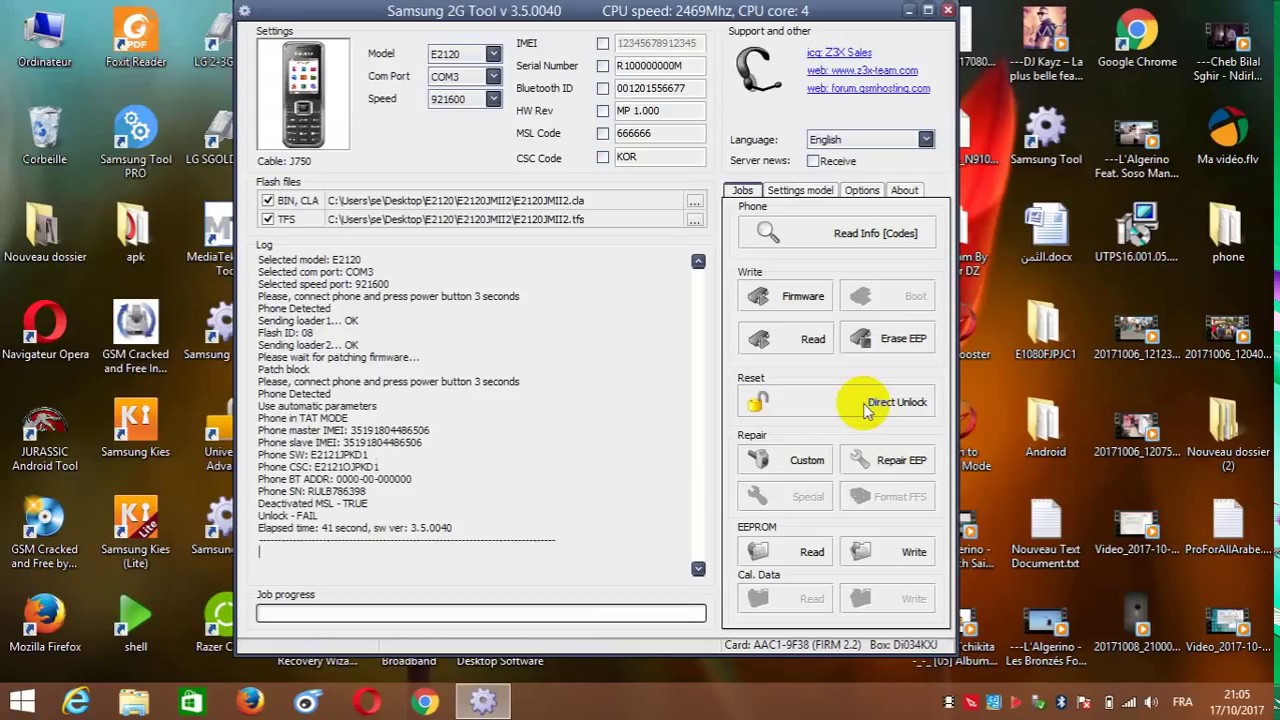1280x720 pixels.
Task: Open the Google Chrome desktop icon
Action: tap(1137, 40)
